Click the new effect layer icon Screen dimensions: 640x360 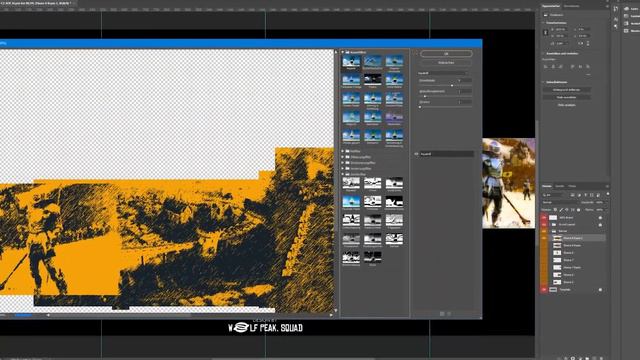[x=442, y=313]
